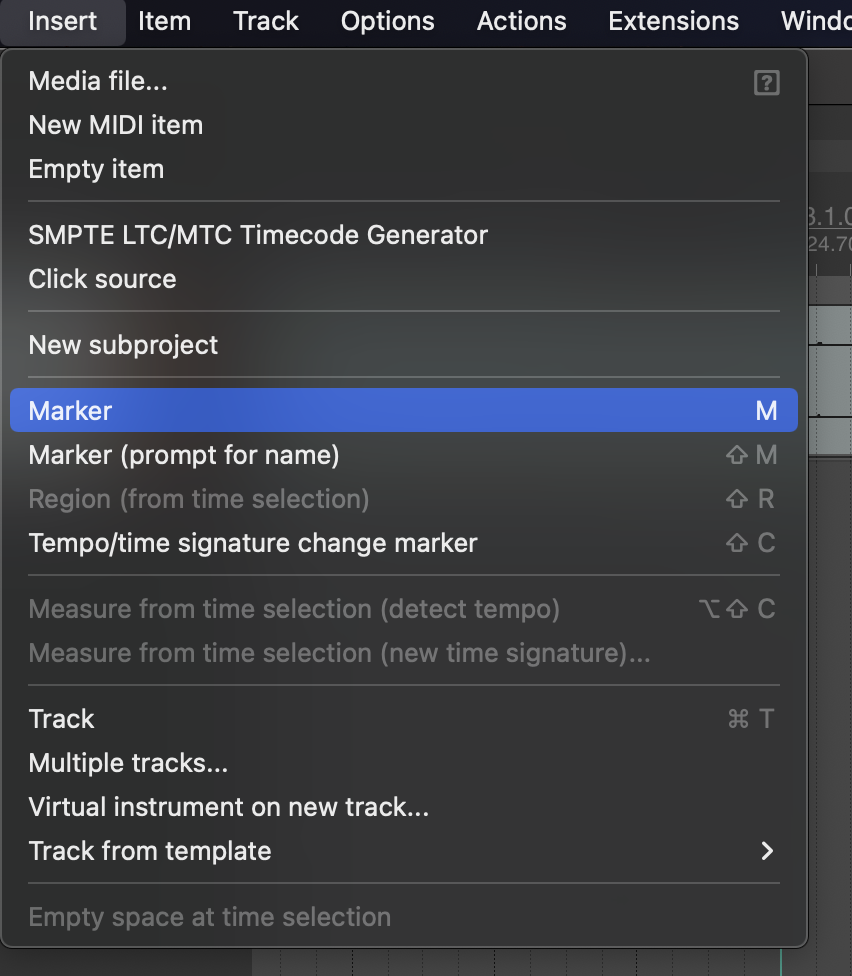Image resolution: width=852 pixels, height=976 pixels.
Task: Create a New subproject
Action: tap(404, 345)
